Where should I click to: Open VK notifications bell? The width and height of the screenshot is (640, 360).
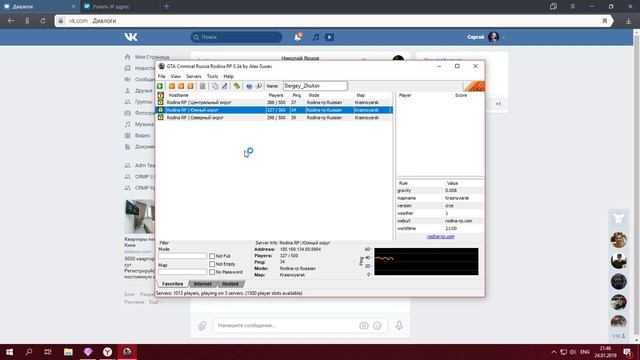point(298,37)
